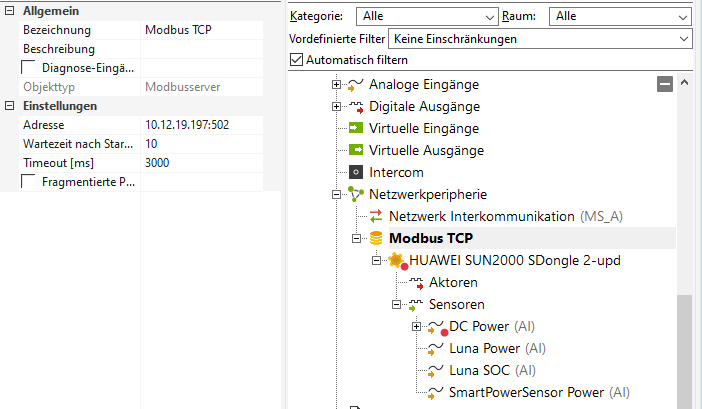This screenshot has width=702, height=409.
Task: Click the Intercom icon in tree
Action: pos(356,172)
